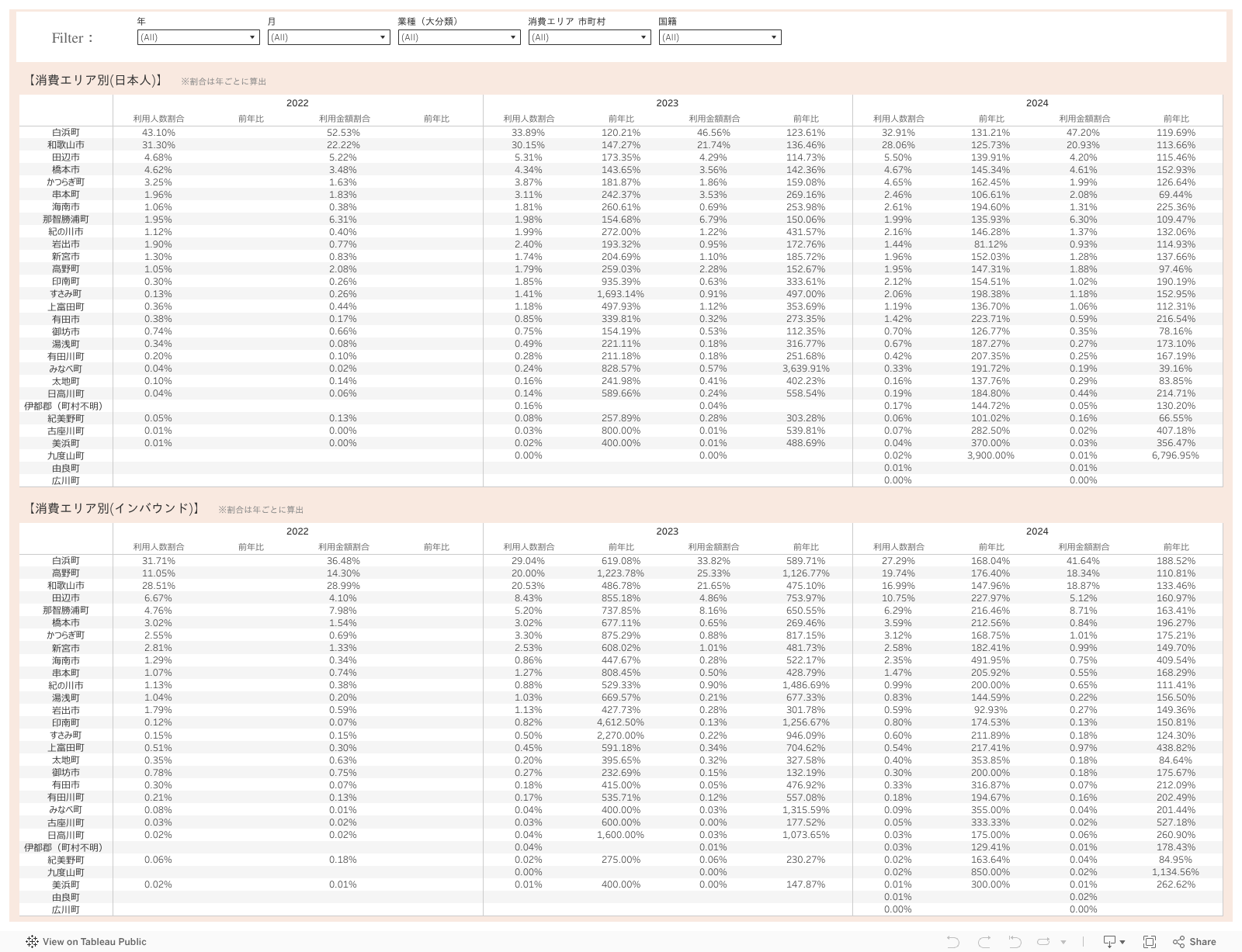
Task: Click the 3,900.00% value in 九度山町 row
Action: pos(990,455)
